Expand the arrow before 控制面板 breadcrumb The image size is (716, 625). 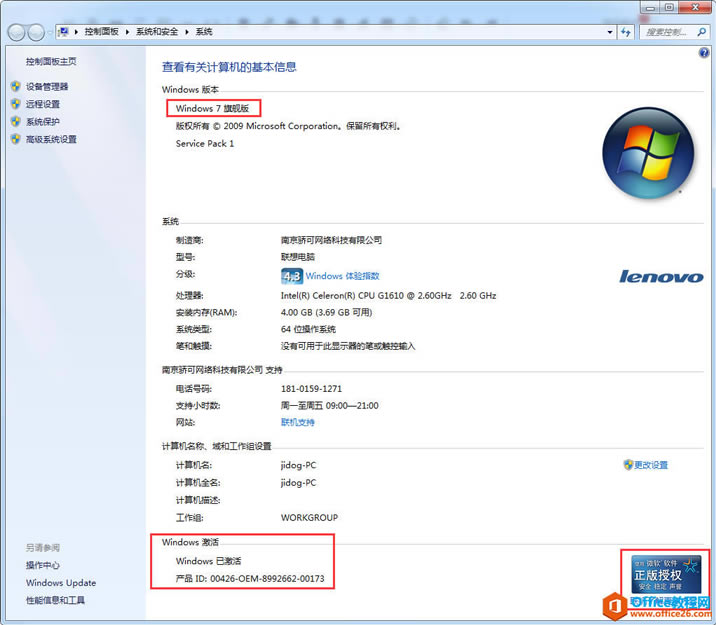tap(76, 32)
